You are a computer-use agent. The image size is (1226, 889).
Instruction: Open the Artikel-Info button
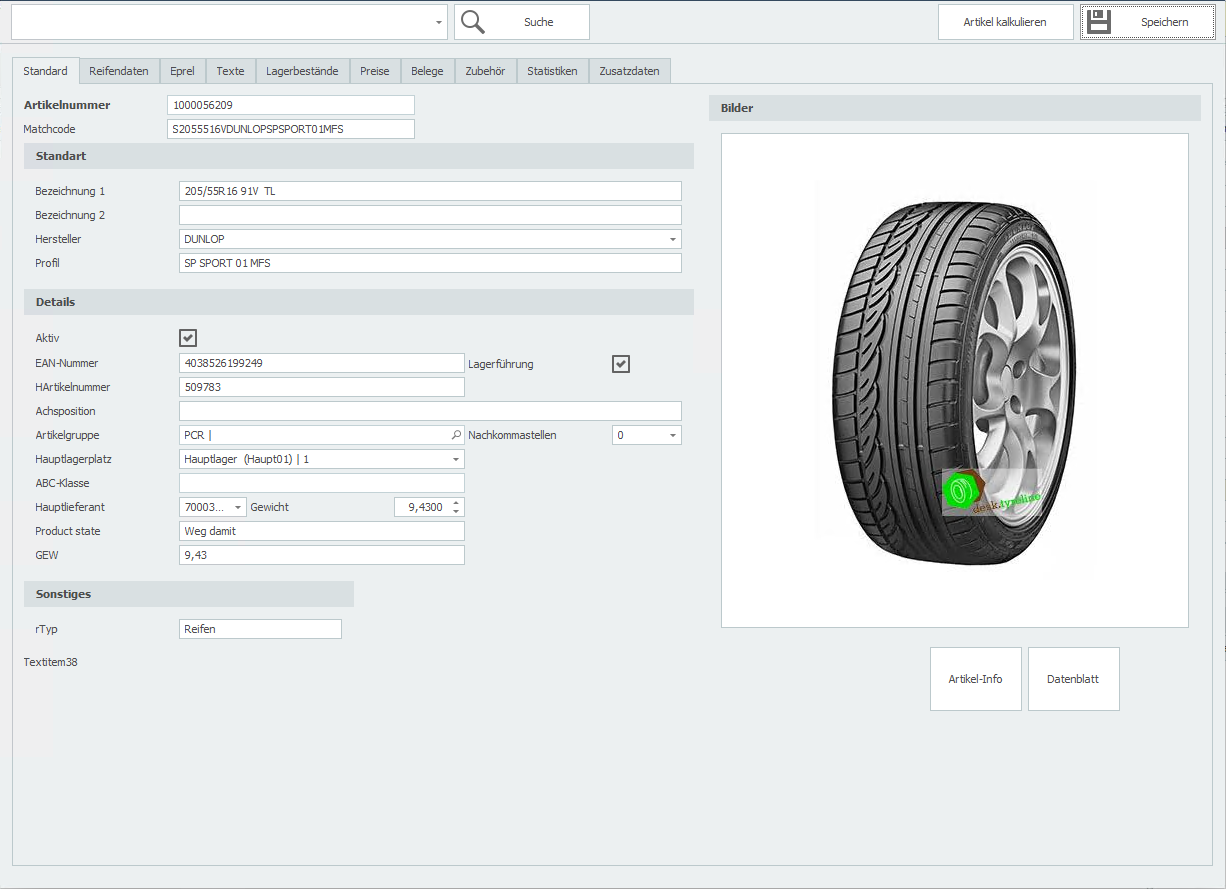(x=975, y=679)
